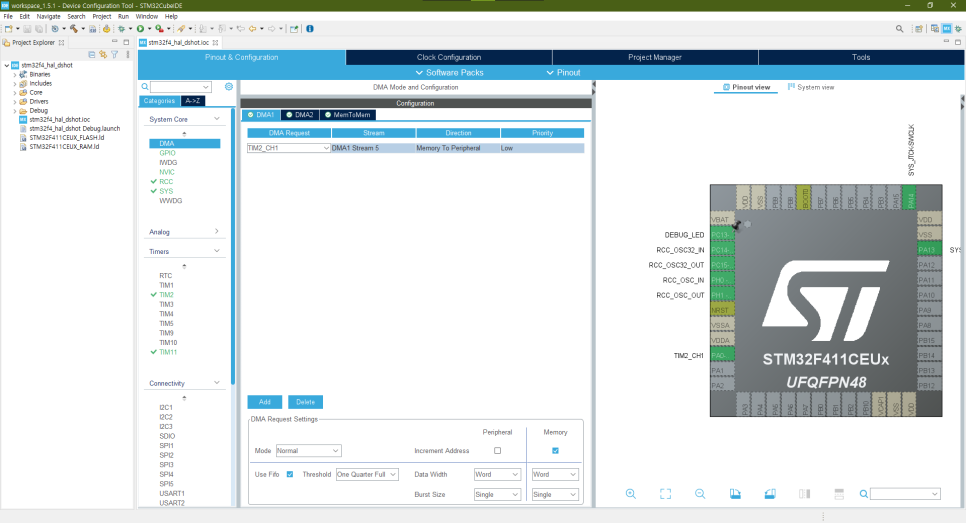Expand the Analog category
The width and height of the screenshot is (966, 523).
(x=217, y=231)
